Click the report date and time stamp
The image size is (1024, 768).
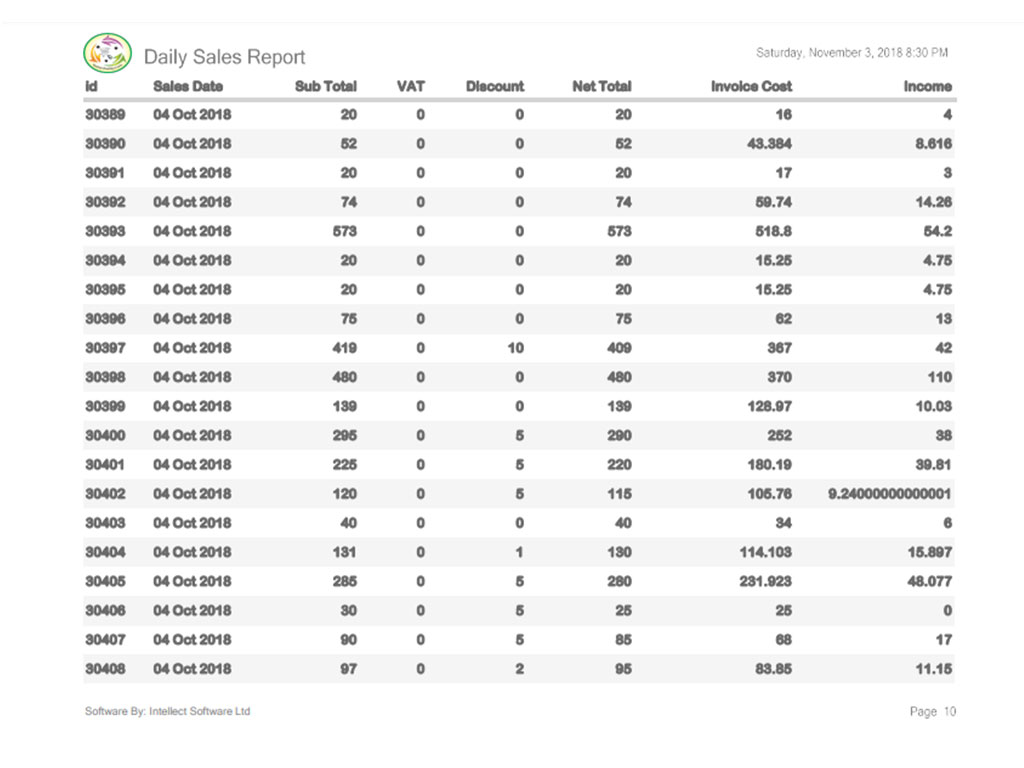(851, 52)
